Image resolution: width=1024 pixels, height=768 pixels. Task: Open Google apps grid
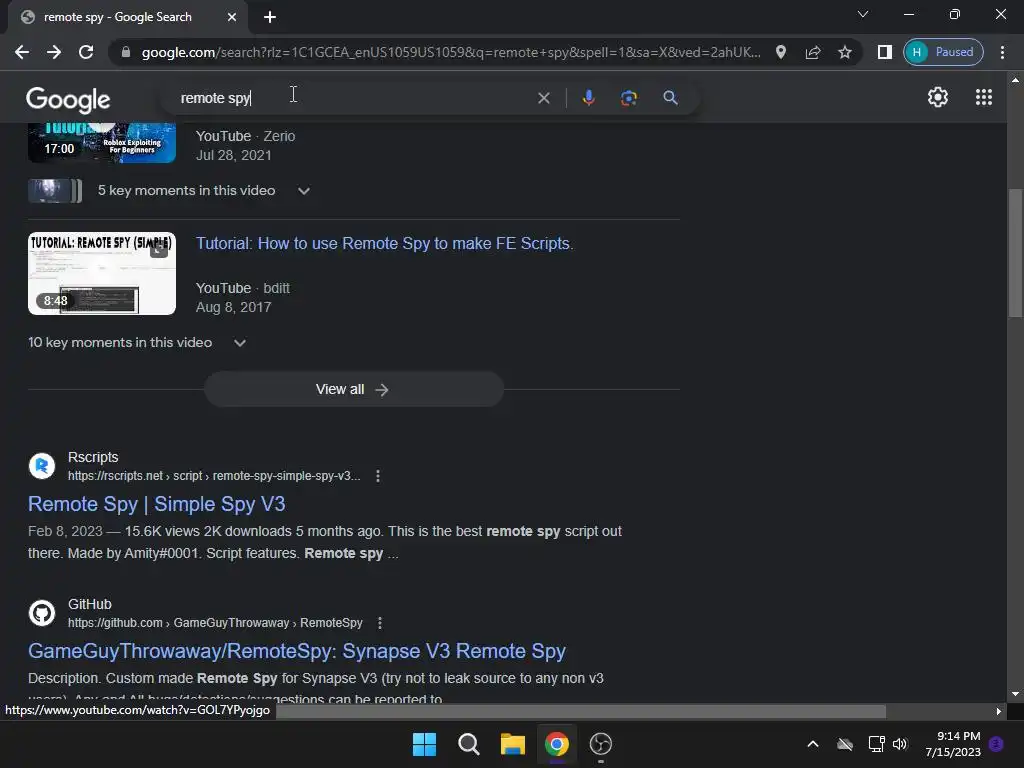[984, 97]
